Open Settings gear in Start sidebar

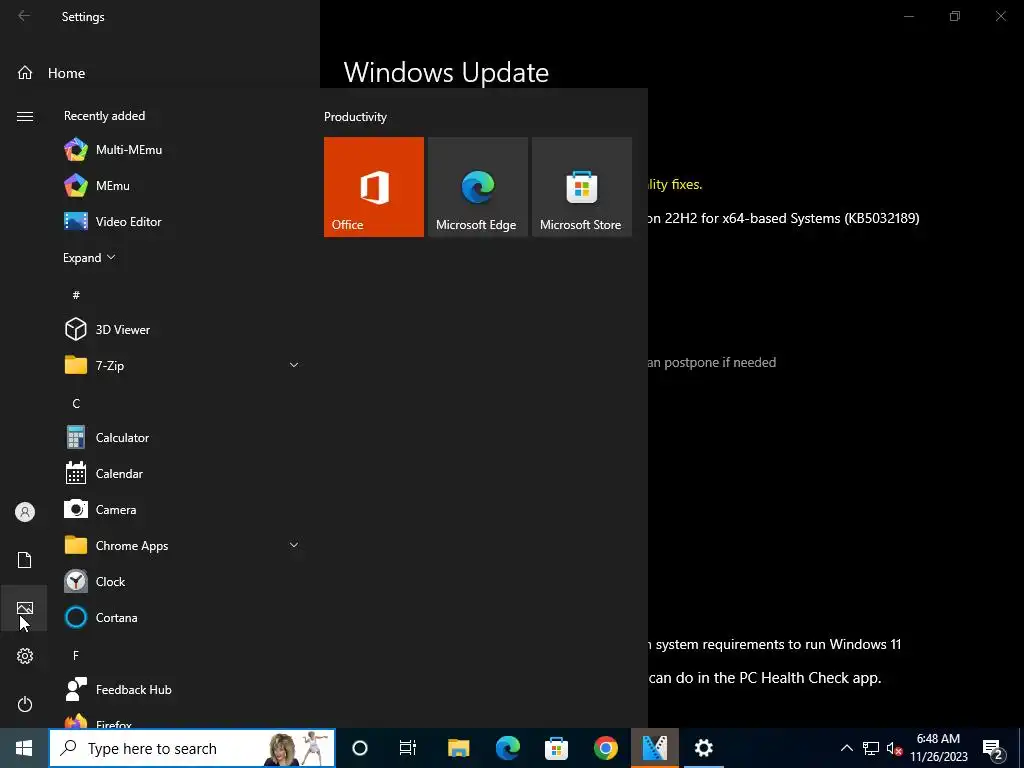(x=24, y=656)
